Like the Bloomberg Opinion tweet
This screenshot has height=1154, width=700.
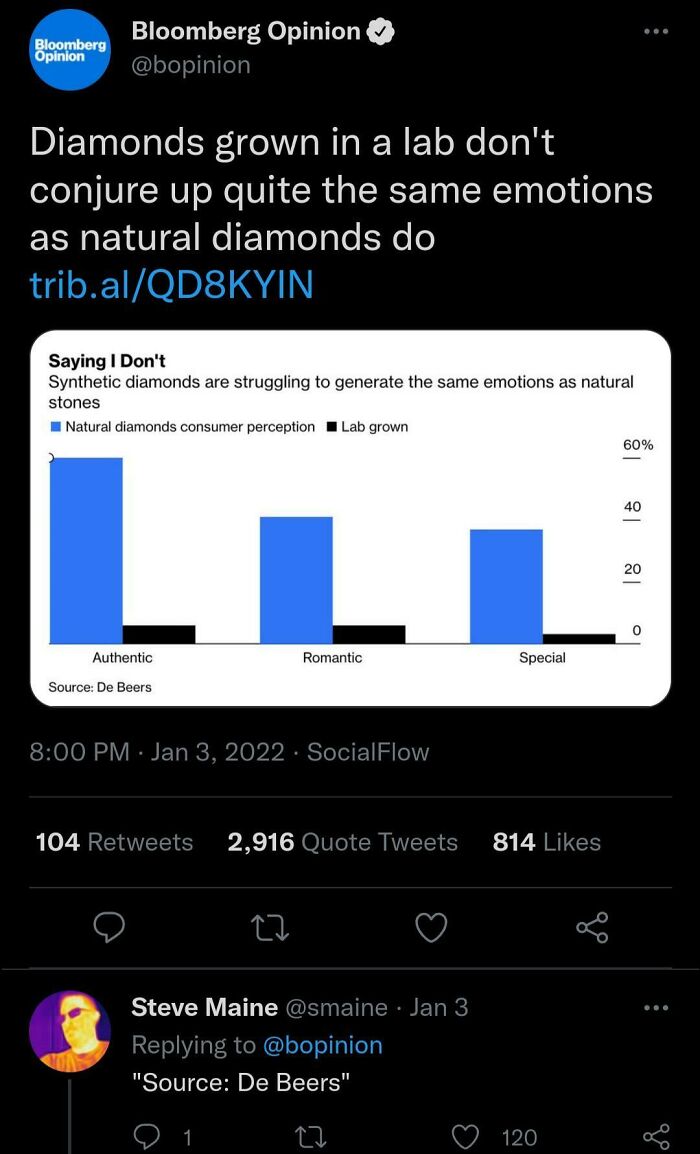431,929
